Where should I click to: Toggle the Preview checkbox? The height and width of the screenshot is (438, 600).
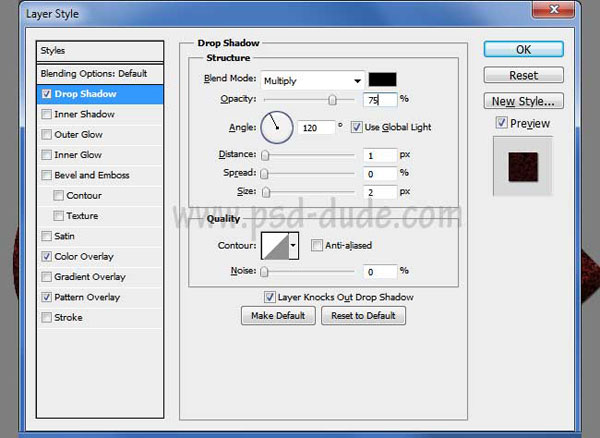[x=501, y=123]
